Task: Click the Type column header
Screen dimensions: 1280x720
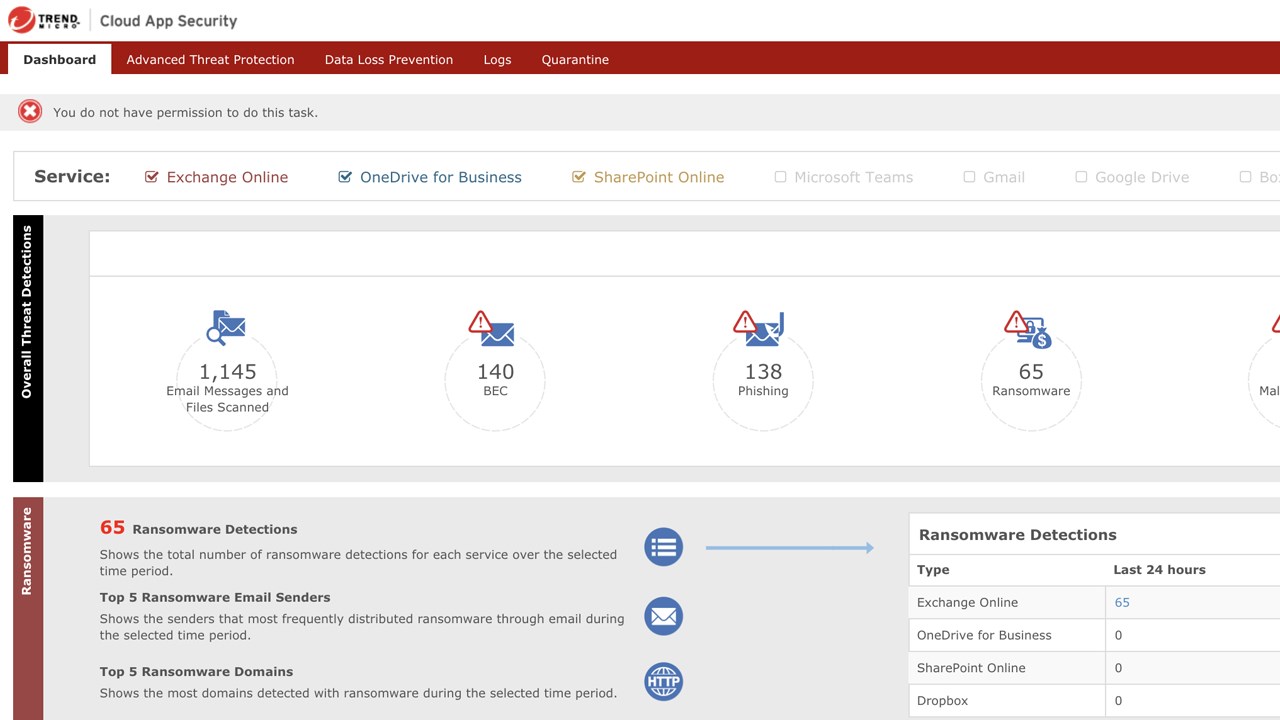Action: (933, 569)
